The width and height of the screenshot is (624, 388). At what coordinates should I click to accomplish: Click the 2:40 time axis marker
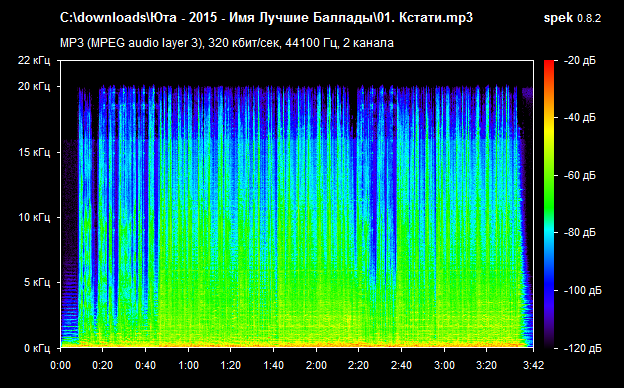click(402, 365)
